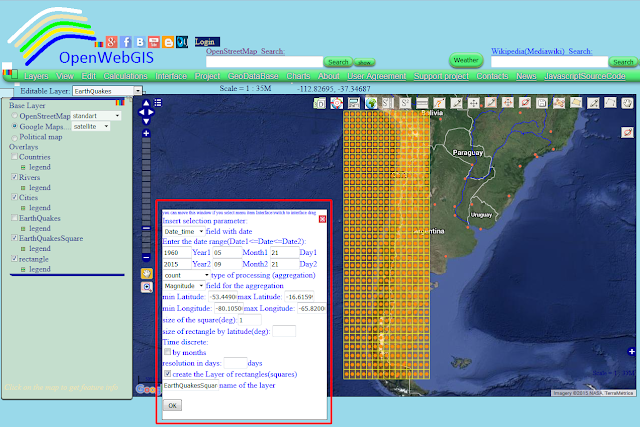Zoom in with the plus button
The width and height of the screenshot is (640, 427).
click(146, 133)
